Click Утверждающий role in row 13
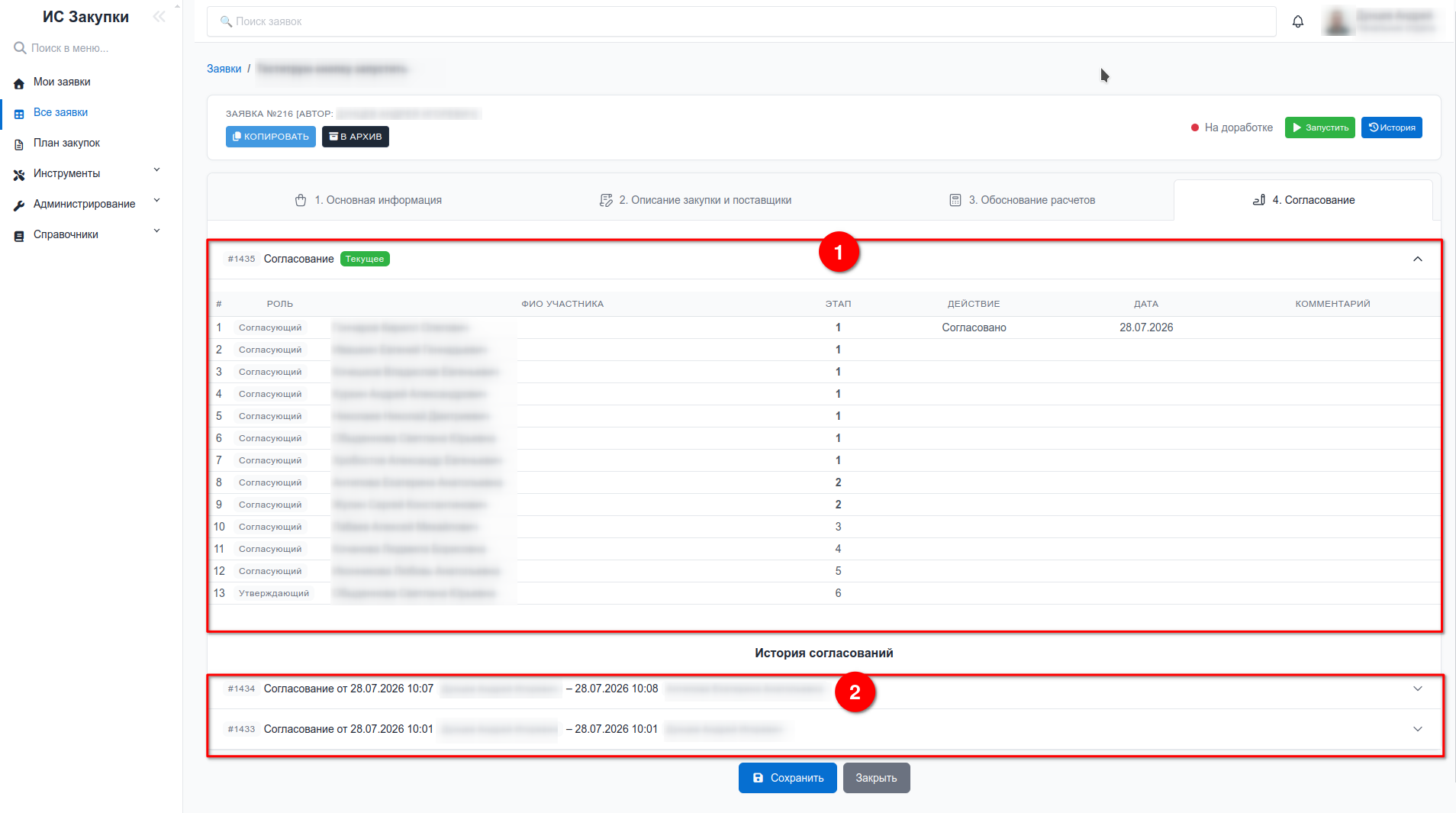The image size is (1456, 813). pyautogui.click(x=274, y=593)
